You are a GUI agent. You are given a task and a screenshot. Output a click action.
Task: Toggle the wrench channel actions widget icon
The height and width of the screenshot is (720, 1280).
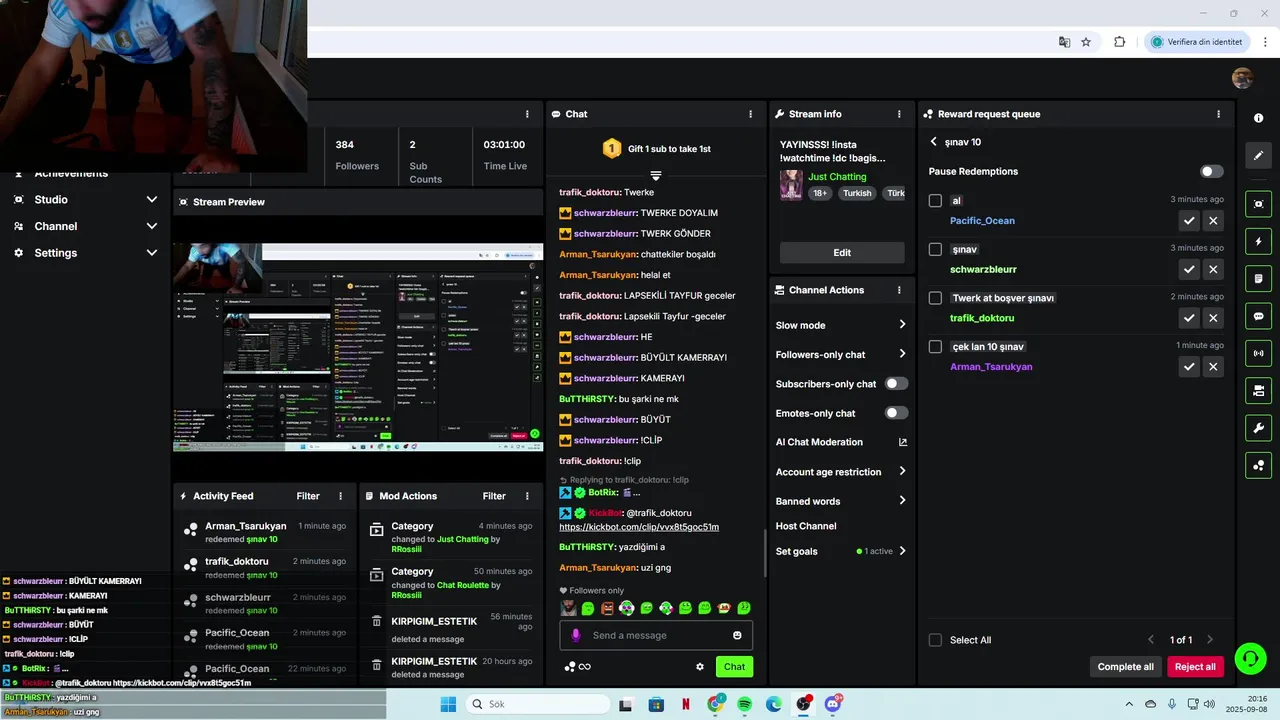click(1258, 428)
